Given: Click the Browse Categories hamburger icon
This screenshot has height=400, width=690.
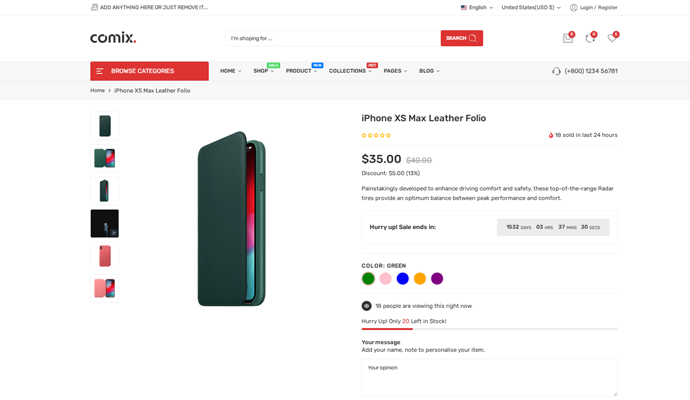Looking at the screenshot, I should coord(100,71).
